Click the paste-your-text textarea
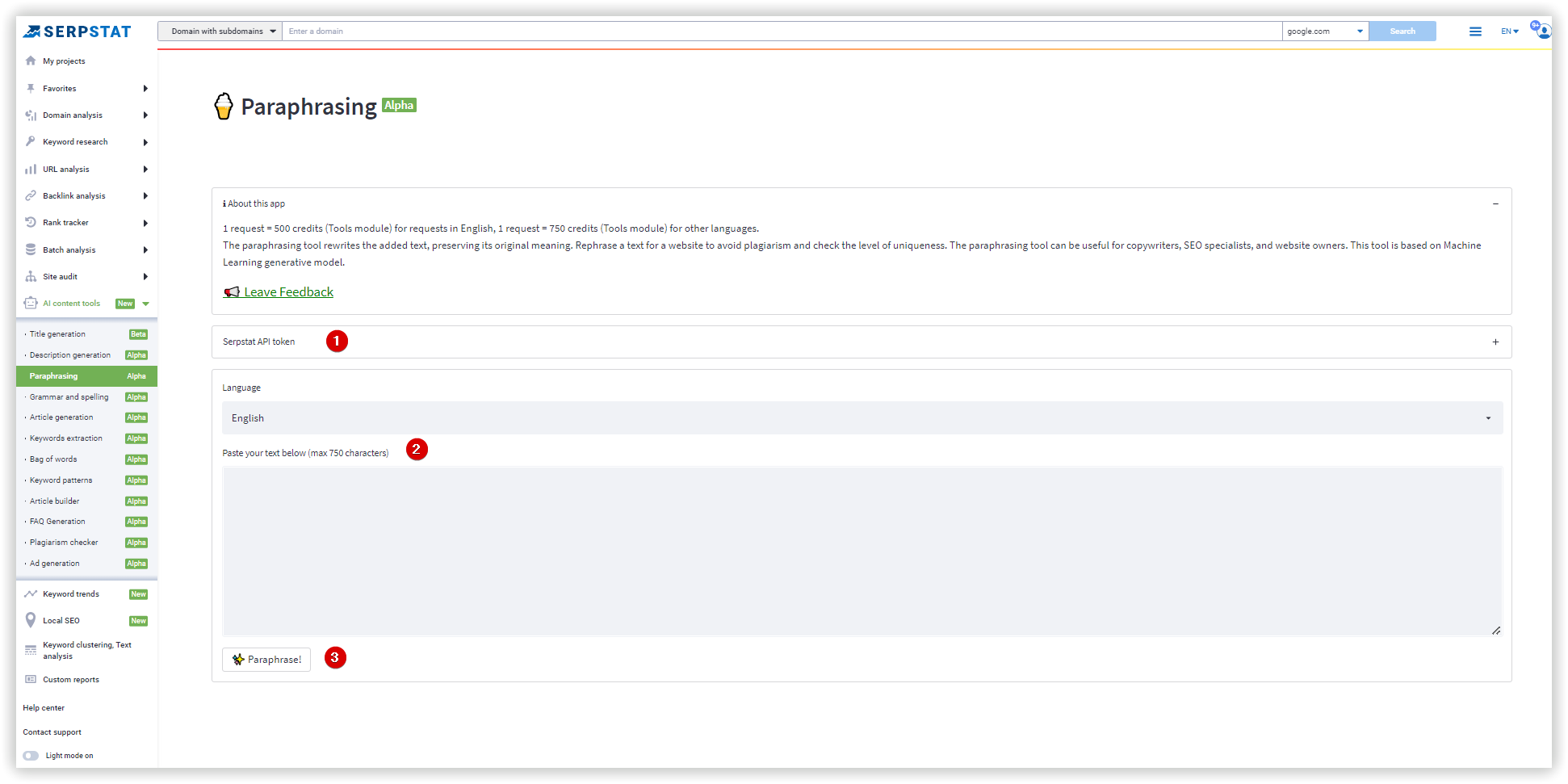Screen dimensions: 1568x784 coord(862,551)
